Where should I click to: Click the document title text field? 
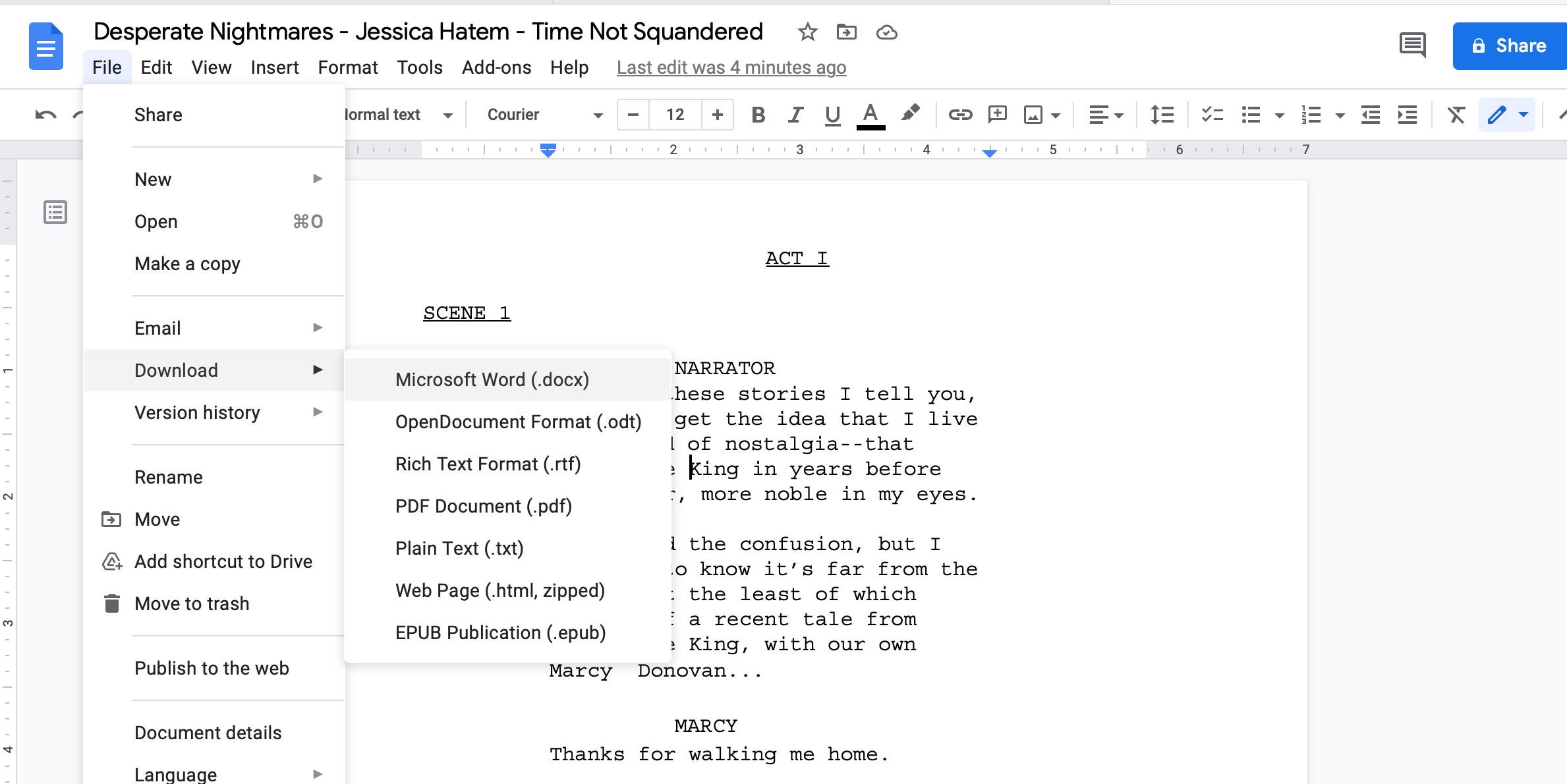[x=428, y=32]
